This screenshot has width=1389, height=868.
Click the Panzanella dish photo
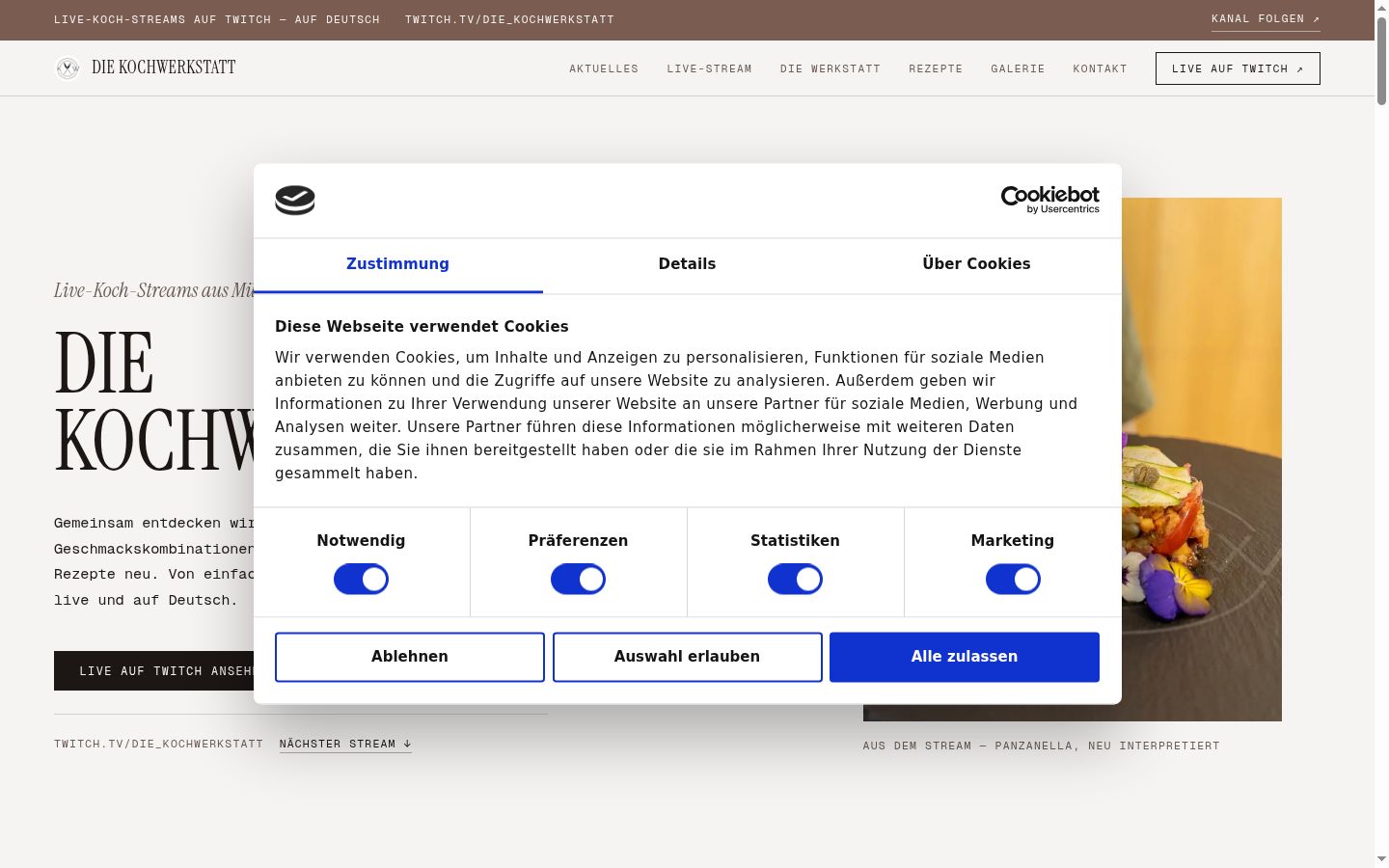(1202, 459)
